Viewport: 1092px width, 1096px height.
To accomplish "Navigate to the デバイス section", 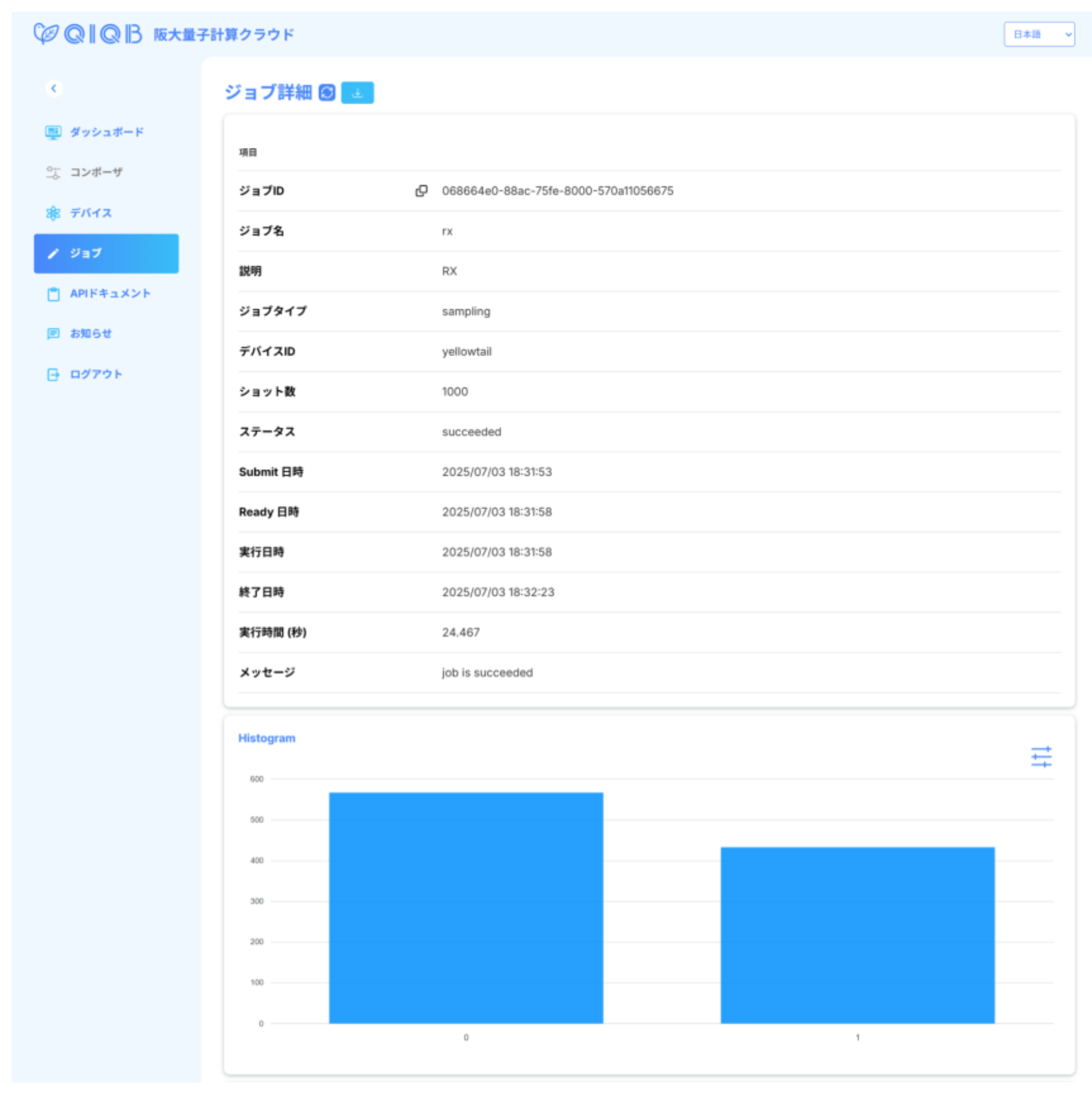I will point(90,213).
